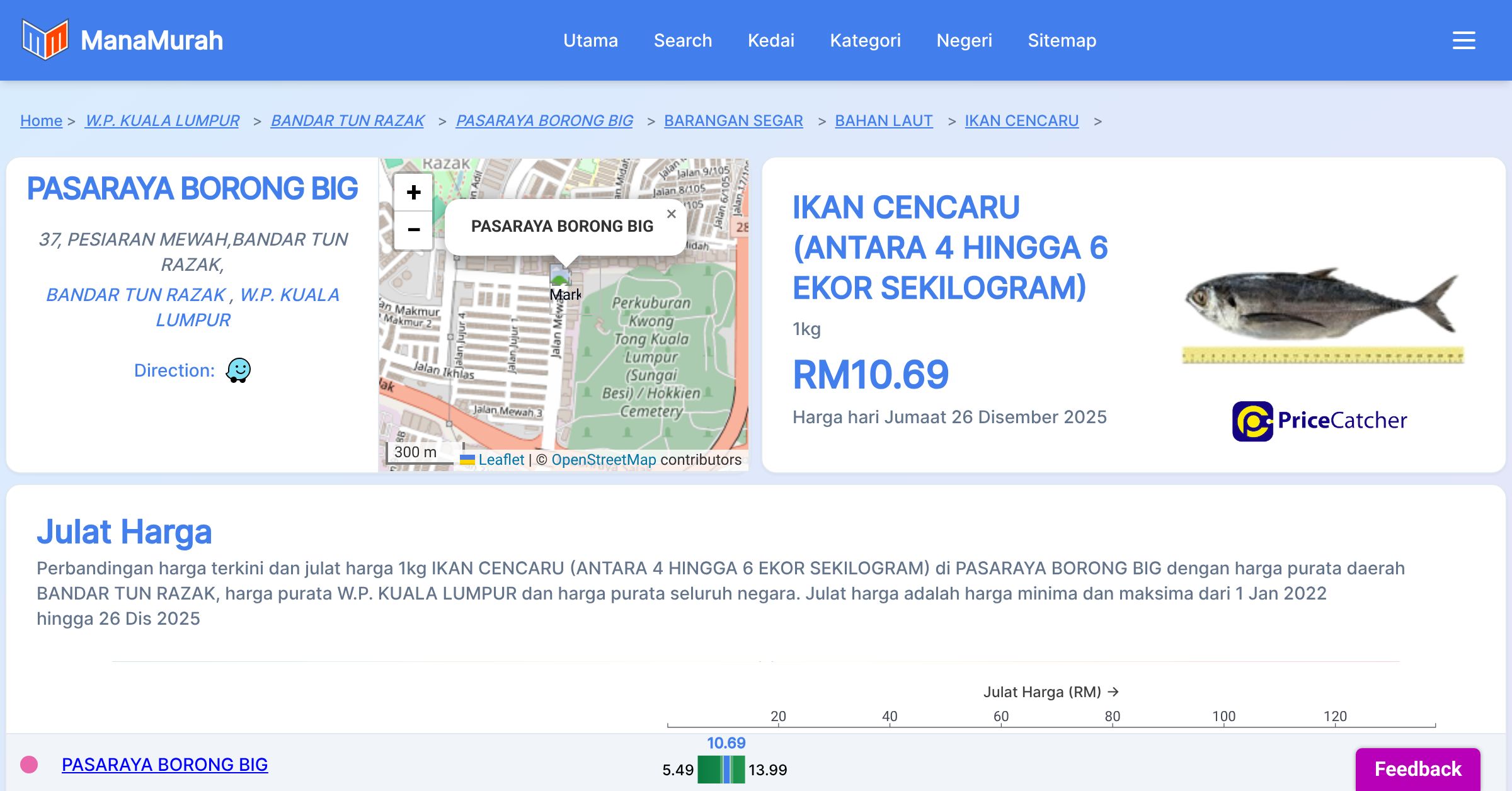Image resolution: width=1512 pixels, height=791 pixels.
Task: Click the map marker pin
Action: [x=560, y=277]
